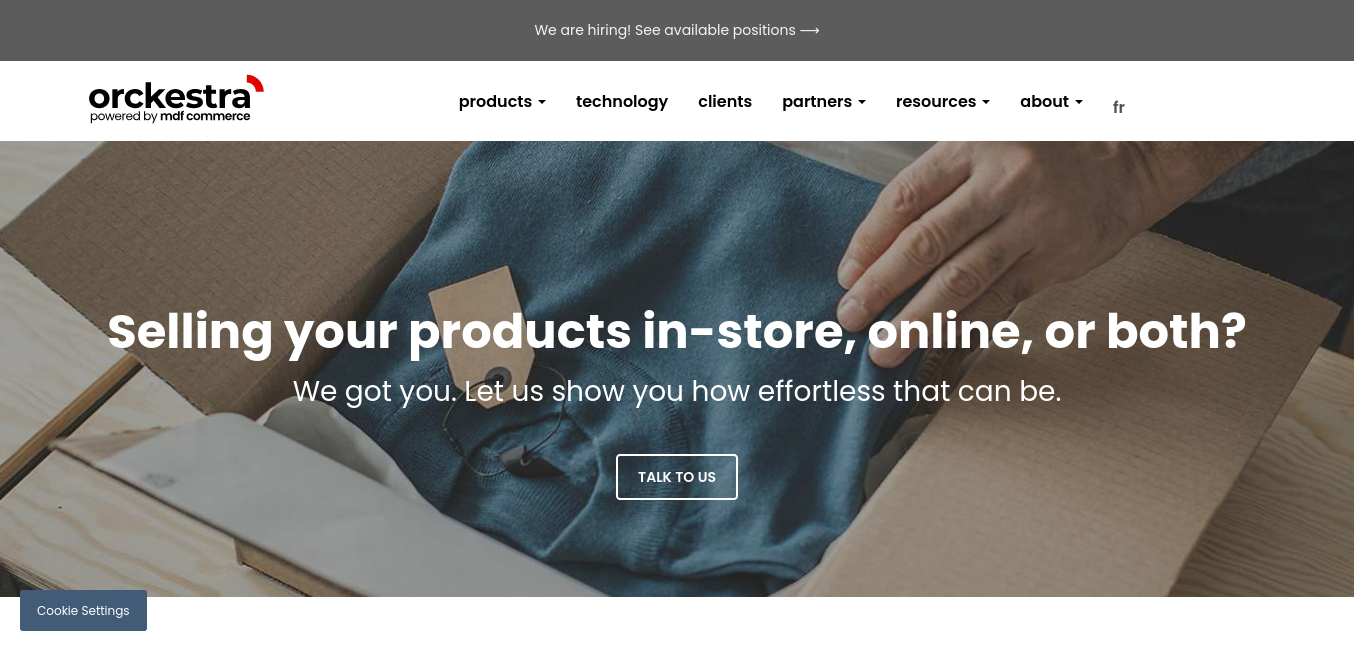This screenshot has width=1366, height=651.
Task: Click the TALK TO US button
Action: (x=677, y=477)
